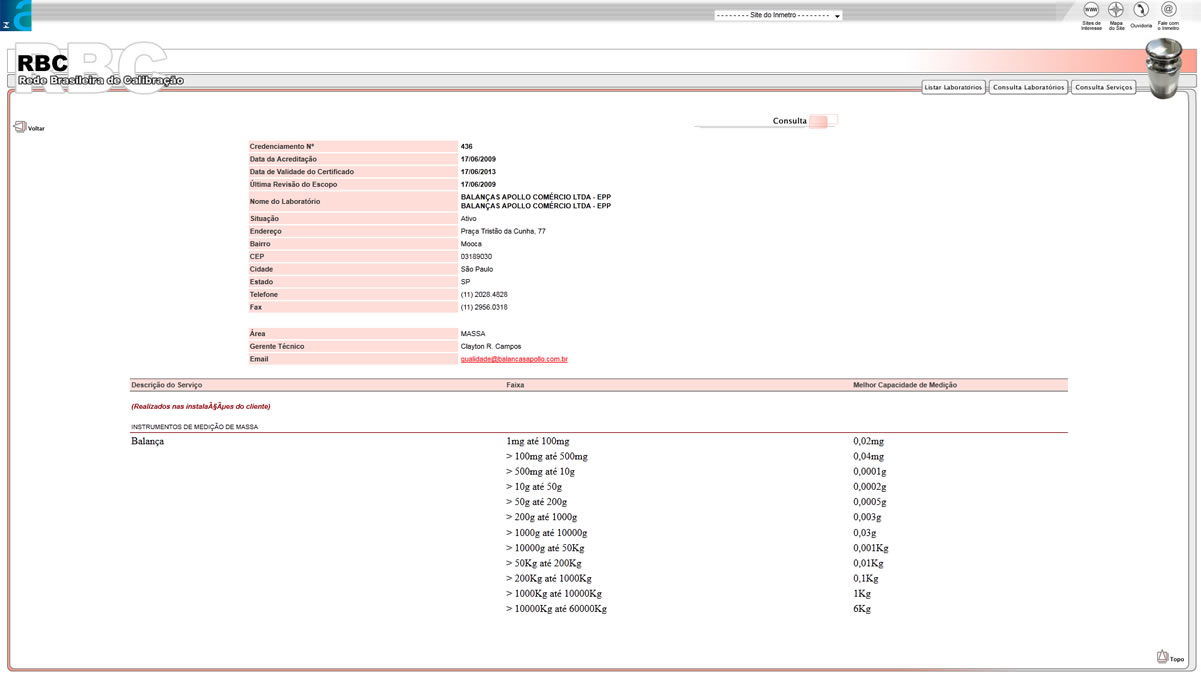Click the Voltar back icon
Image resolution: width=1201 pixels, height=676 pixels.
19,127
